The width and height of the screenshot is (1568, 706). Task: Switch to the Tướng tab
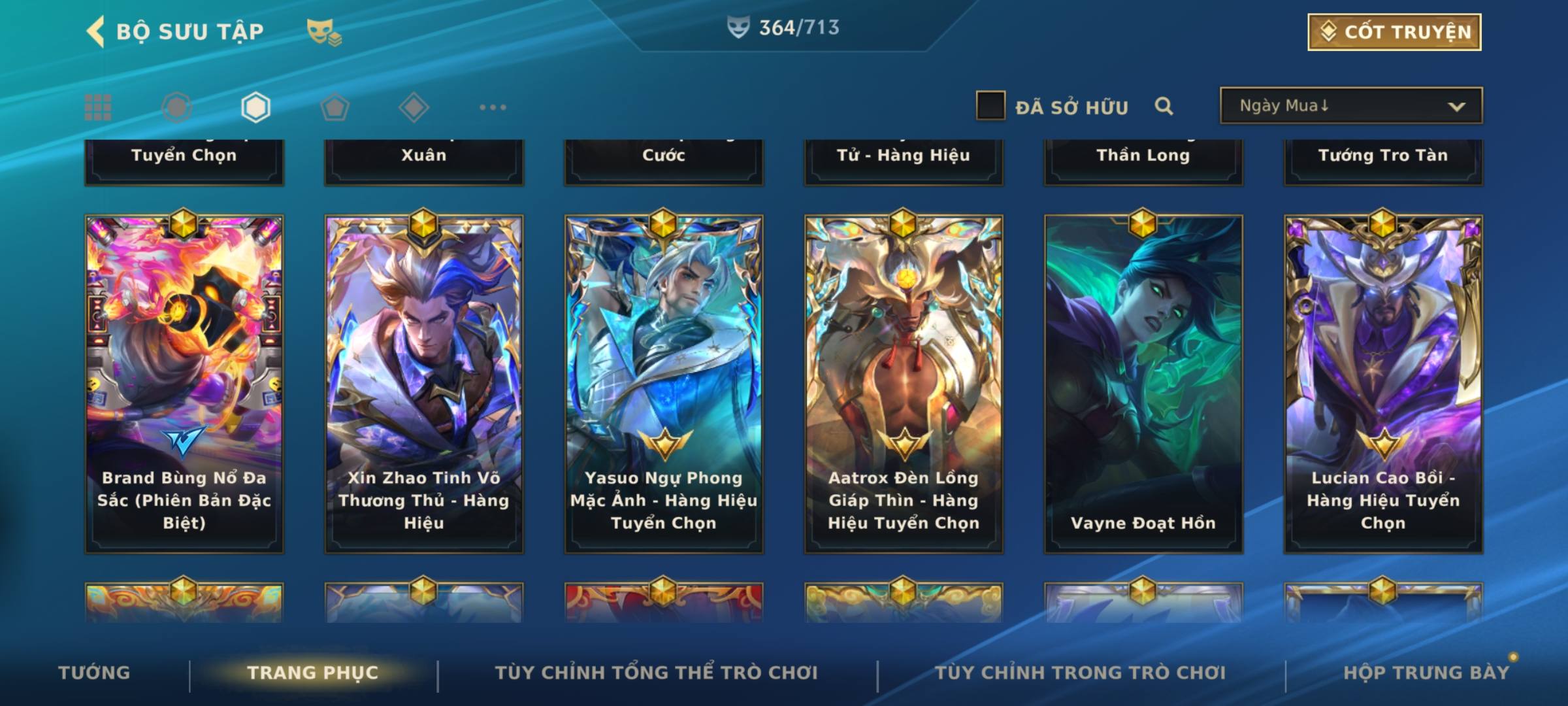(x=95, y=673)
